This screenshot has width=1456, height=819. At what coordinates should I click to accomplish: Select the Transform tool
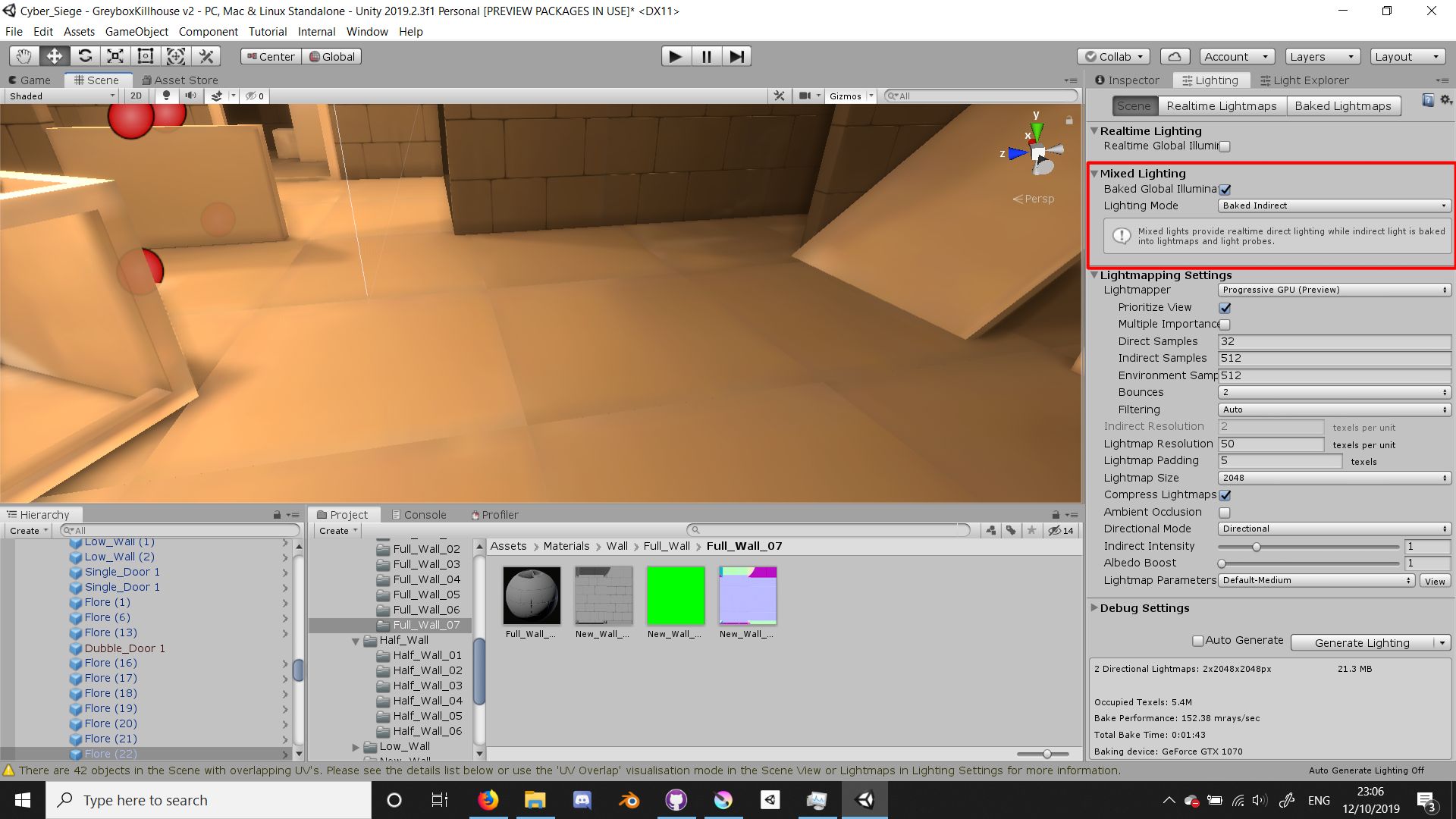point(176,56)
